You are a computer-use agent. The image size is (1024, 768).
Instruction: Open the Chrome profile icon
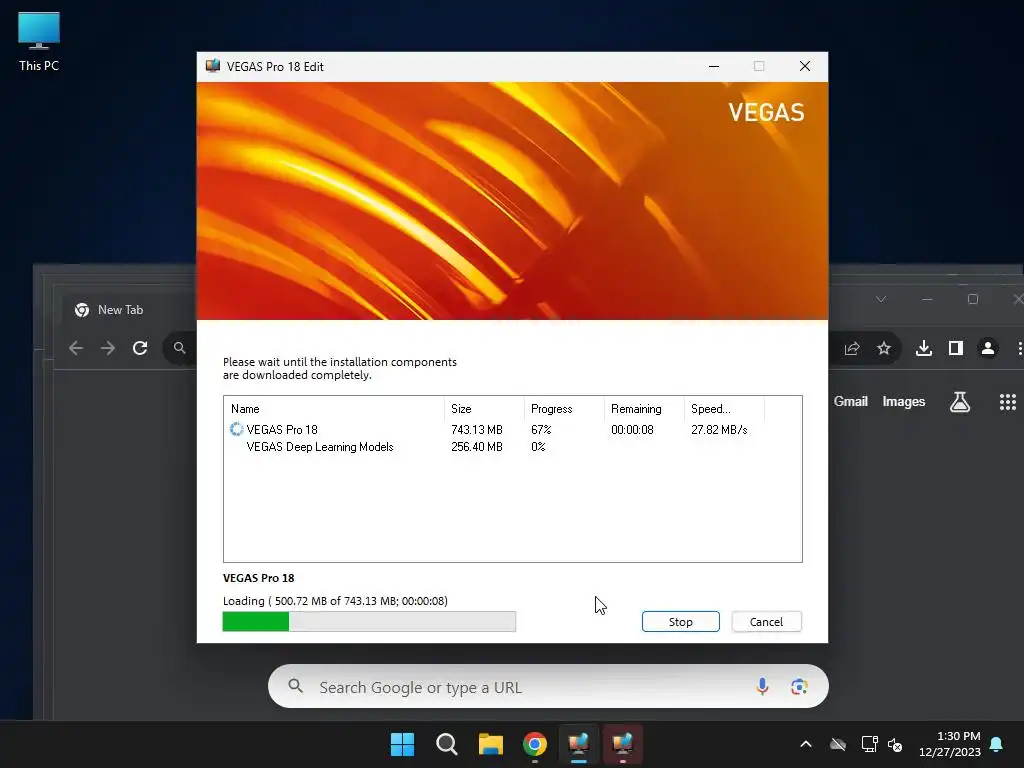[x=988, y=349]
